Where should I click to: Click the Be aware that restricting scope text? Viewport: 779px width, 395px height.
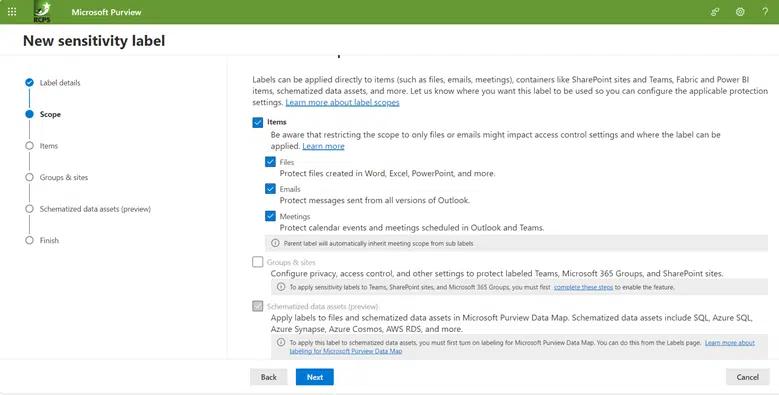(x=495, y=140)
